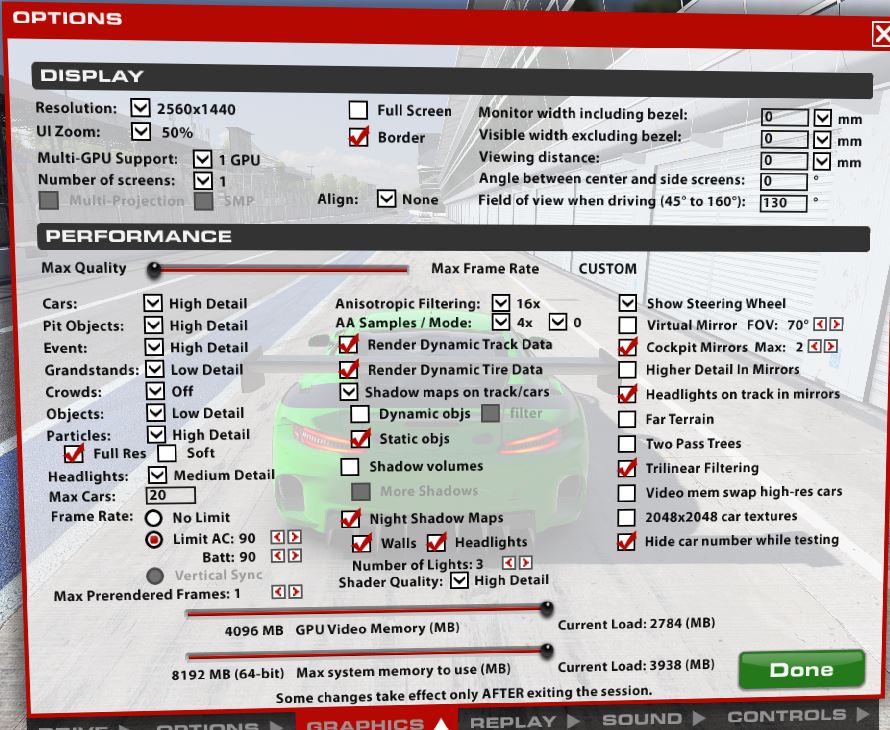
Task: Toggle Render Dynamic Track Data checkbox
Action: (349, 345)
